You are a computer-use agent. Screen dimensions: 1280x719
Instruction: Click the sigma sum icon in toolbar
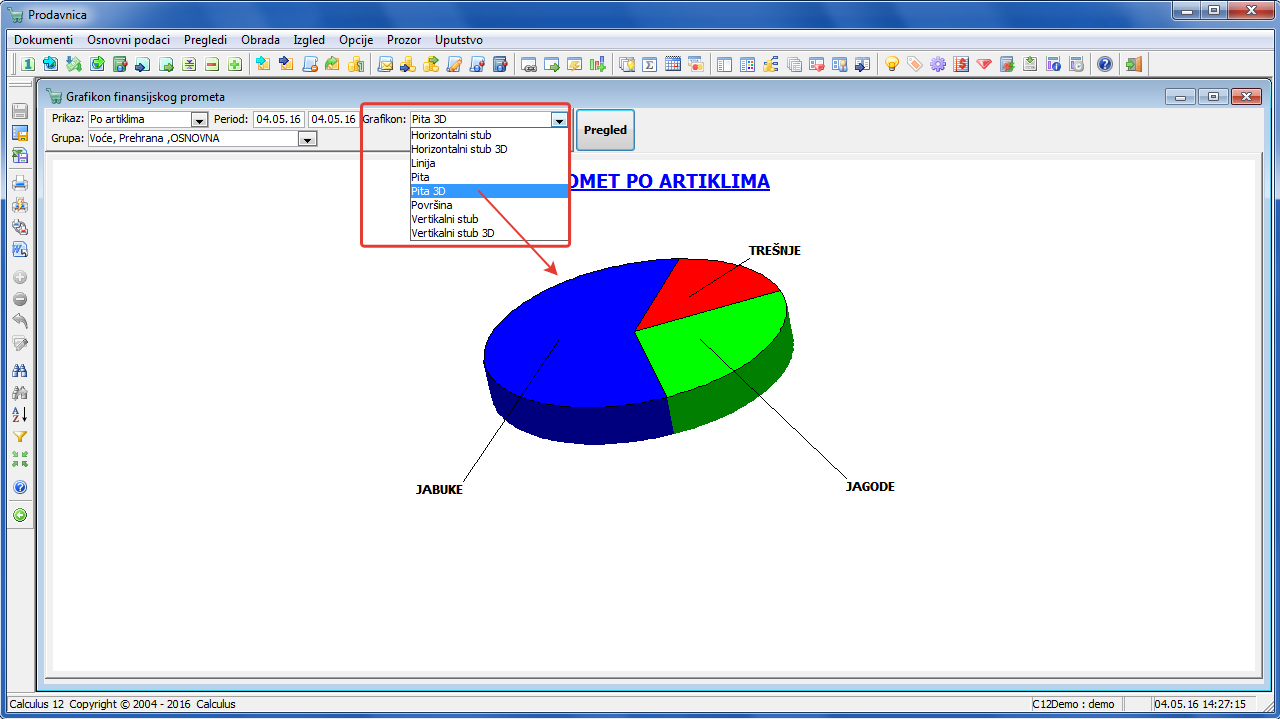pos(650,64)
